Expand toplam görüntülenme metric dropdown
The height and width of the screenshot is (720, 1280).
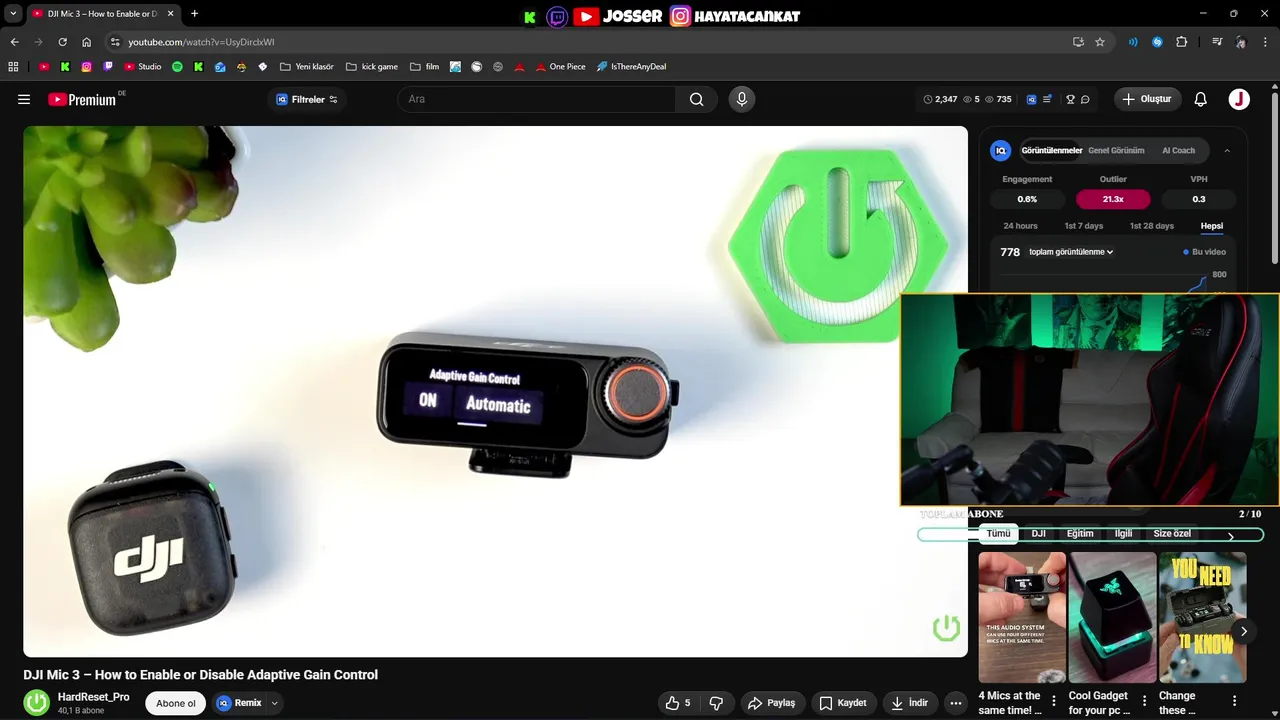[x=1071, y=252]
